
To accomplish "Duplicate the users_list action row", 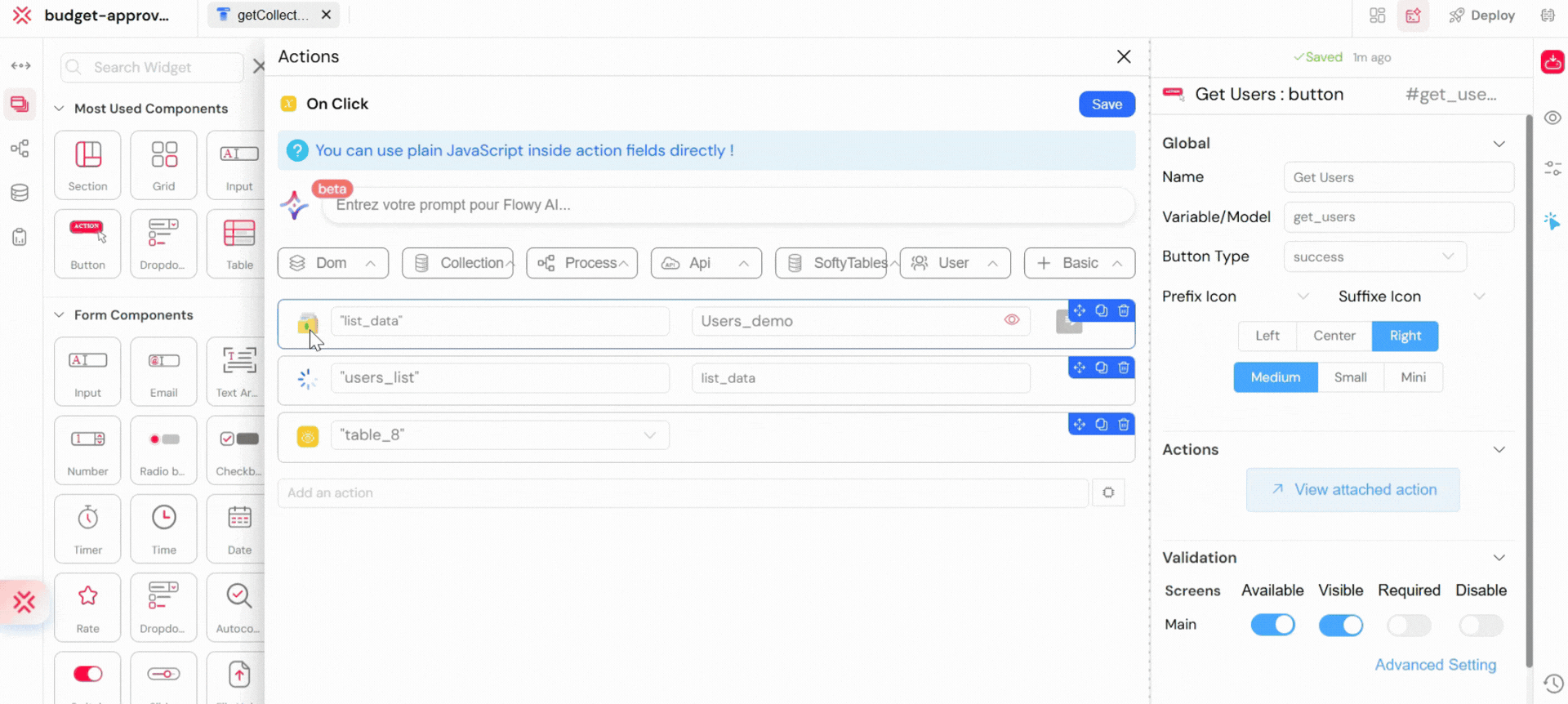I will (x=1102, y=368).
